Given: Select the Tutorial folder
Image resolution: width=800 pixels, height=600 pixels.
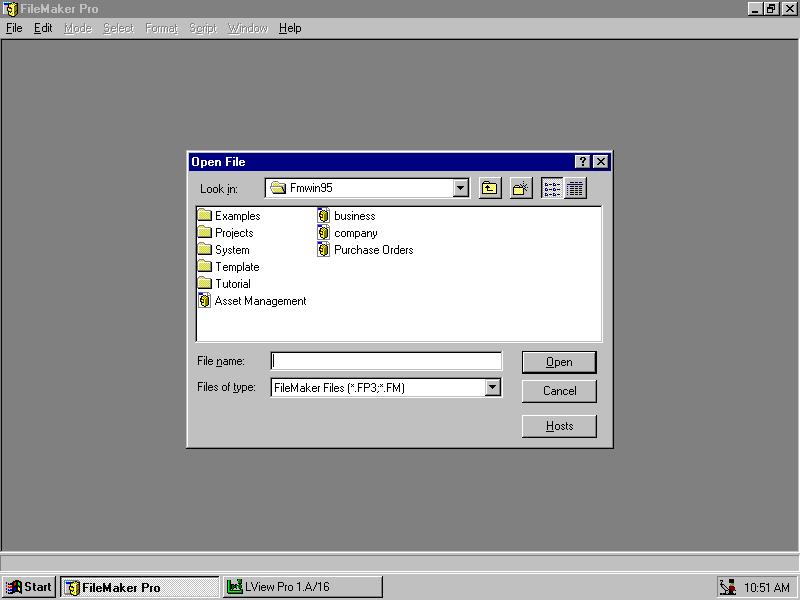Looking at the screenshot, I should click(x=232, y=284).
